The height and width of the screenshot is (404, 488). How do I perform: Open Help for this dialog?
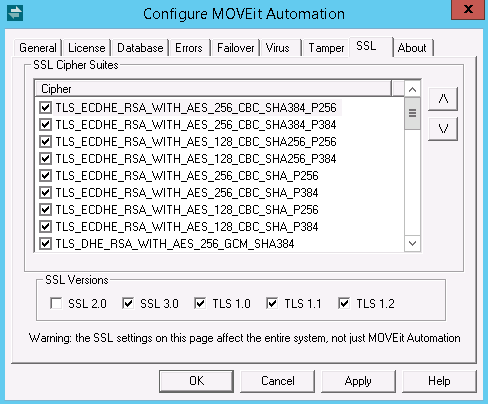tap(439, 381)
